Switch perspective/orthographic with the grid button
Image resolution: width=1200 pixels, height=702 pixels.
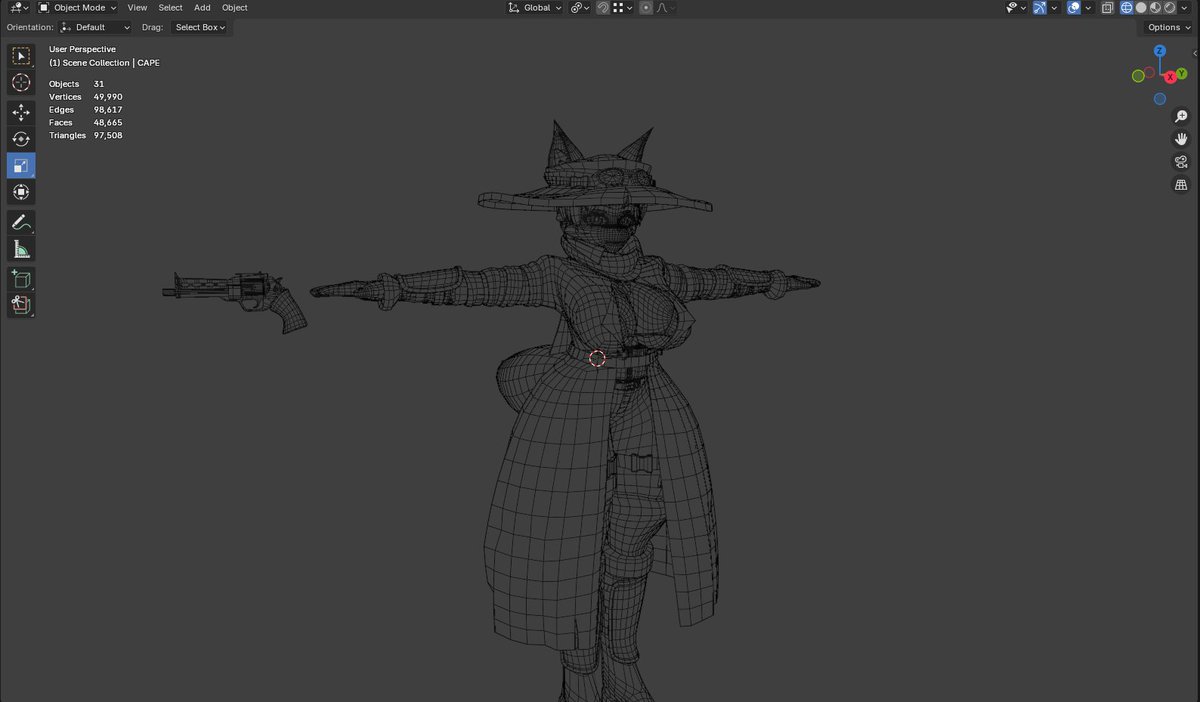point(1181,185)
